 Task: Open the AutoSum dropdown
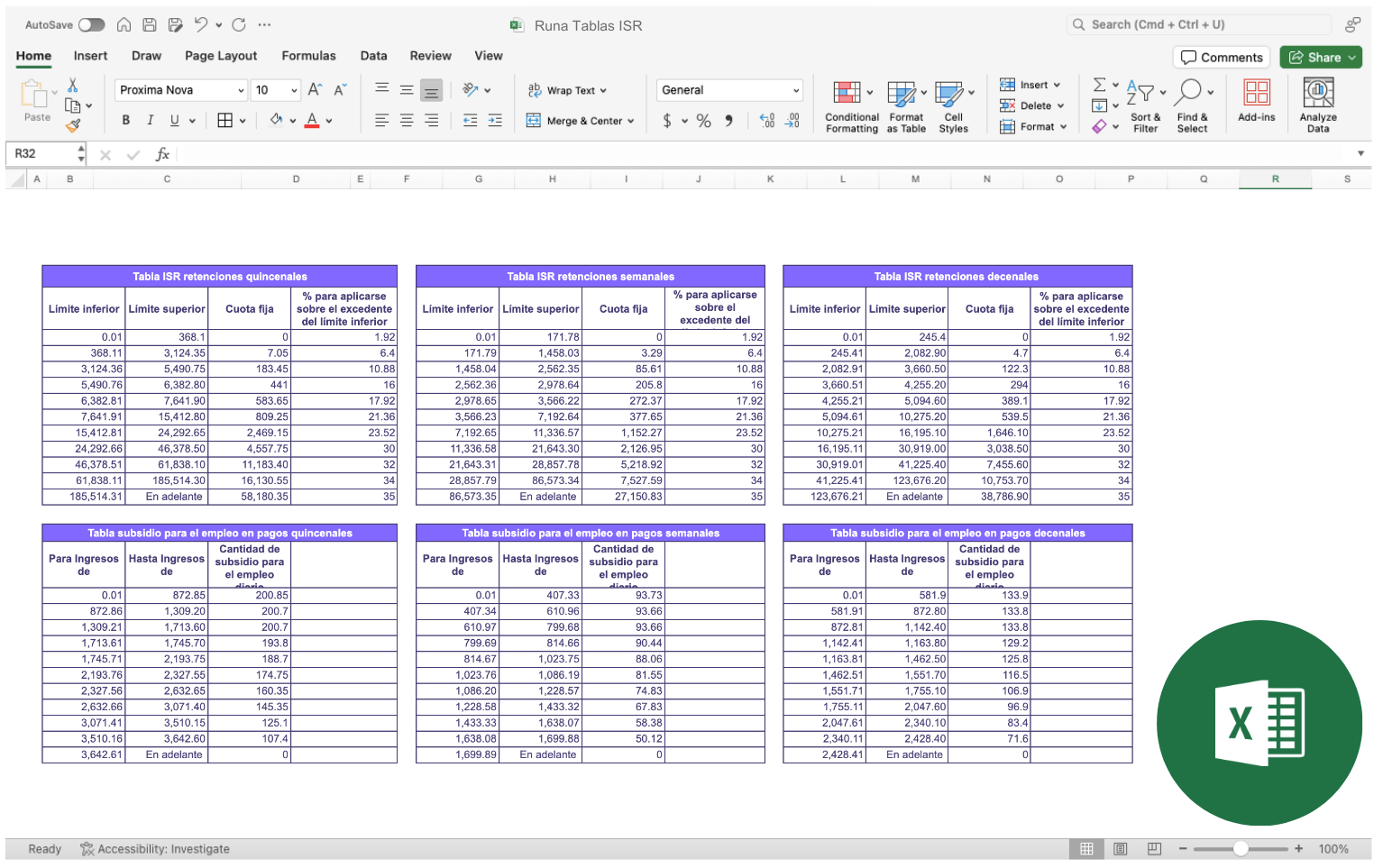(x=1116, y=85)
